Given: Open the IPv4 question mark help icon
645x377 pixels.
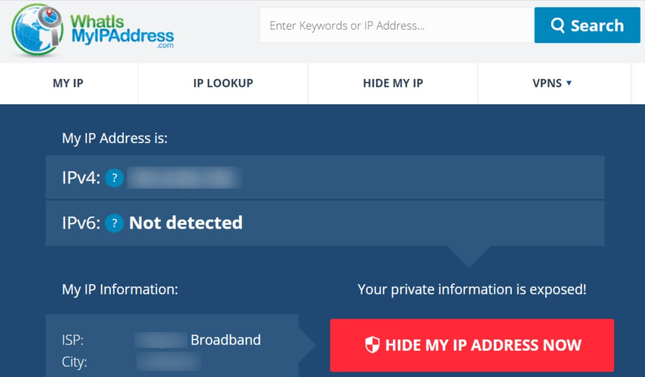Looking at the screenshot, I should [x=114, y=178].
